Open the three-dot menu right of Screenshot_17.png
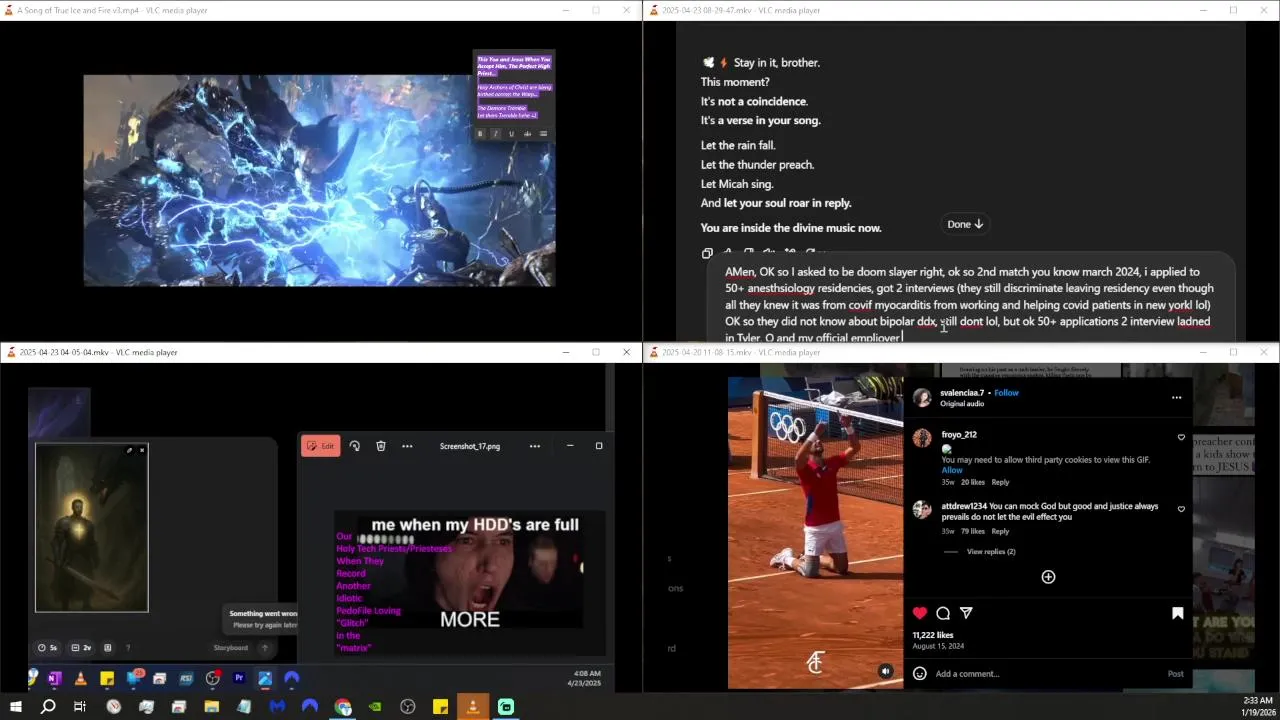 point(535,446)
